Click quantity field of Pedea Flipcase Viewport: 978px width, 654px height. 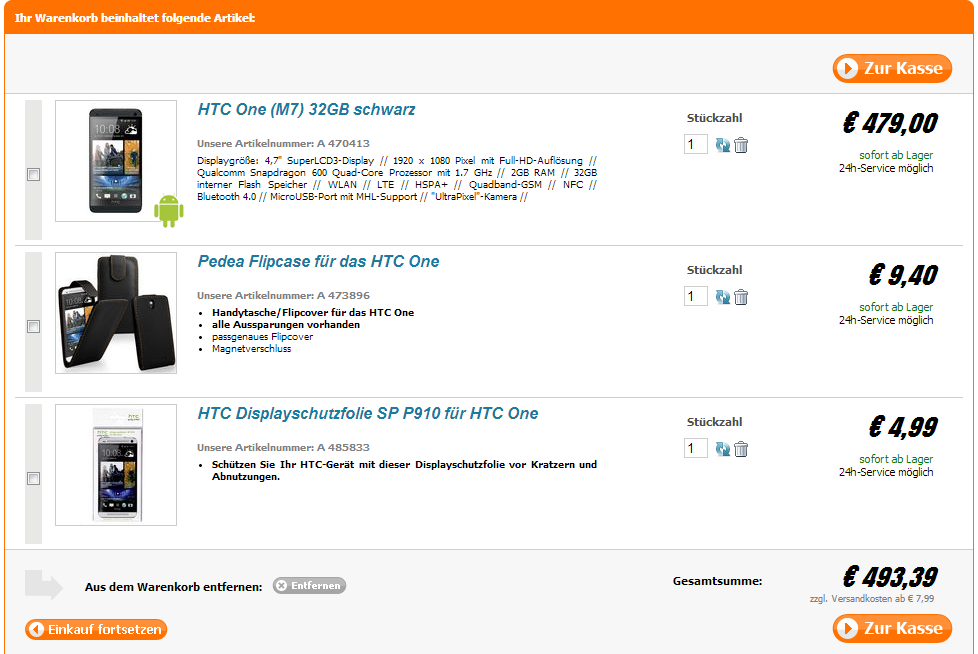pyautogui.click(x=696, y=296)
